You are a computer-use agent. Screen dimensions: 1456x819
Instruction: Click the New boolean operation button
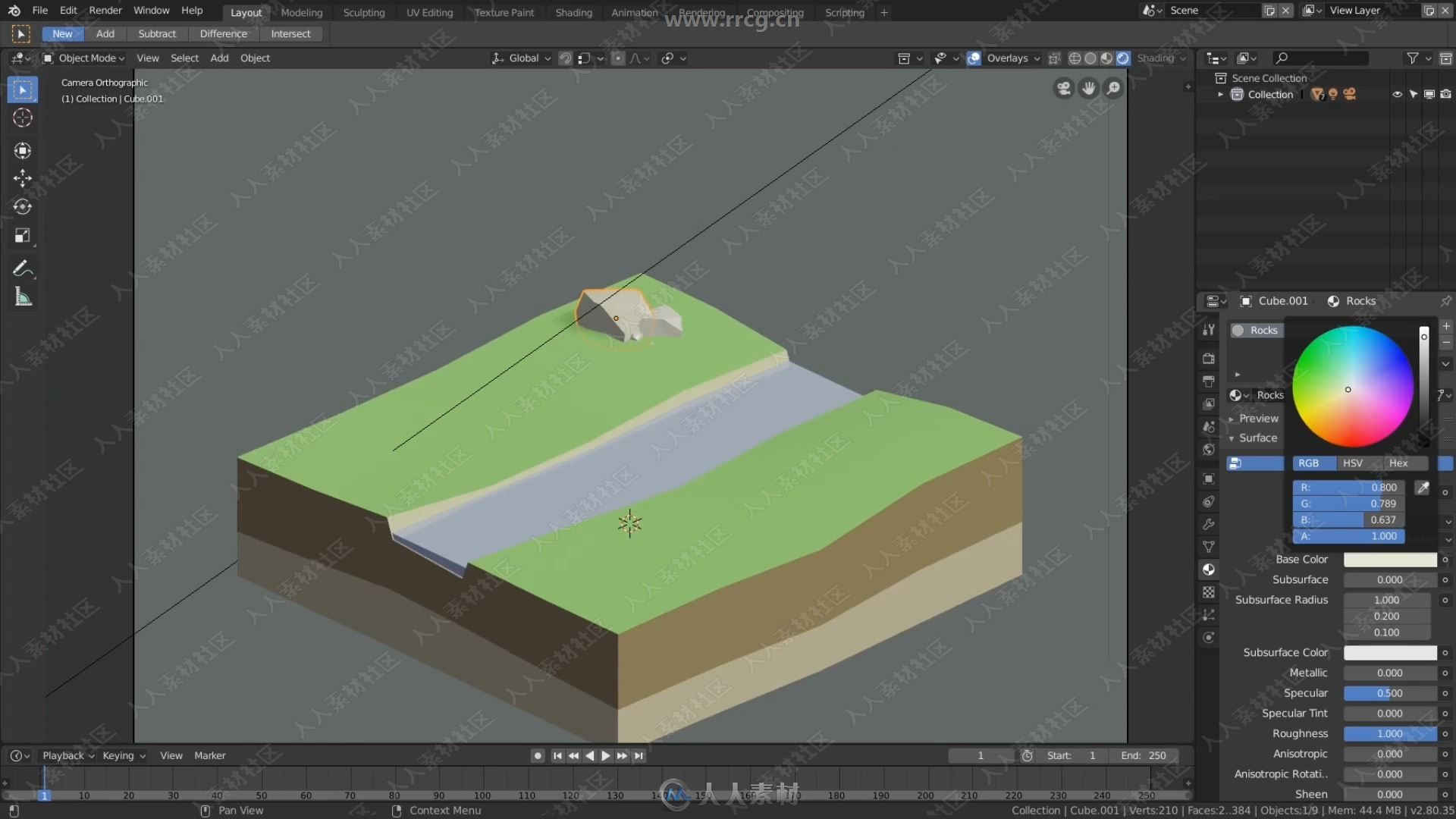[62, 33]
